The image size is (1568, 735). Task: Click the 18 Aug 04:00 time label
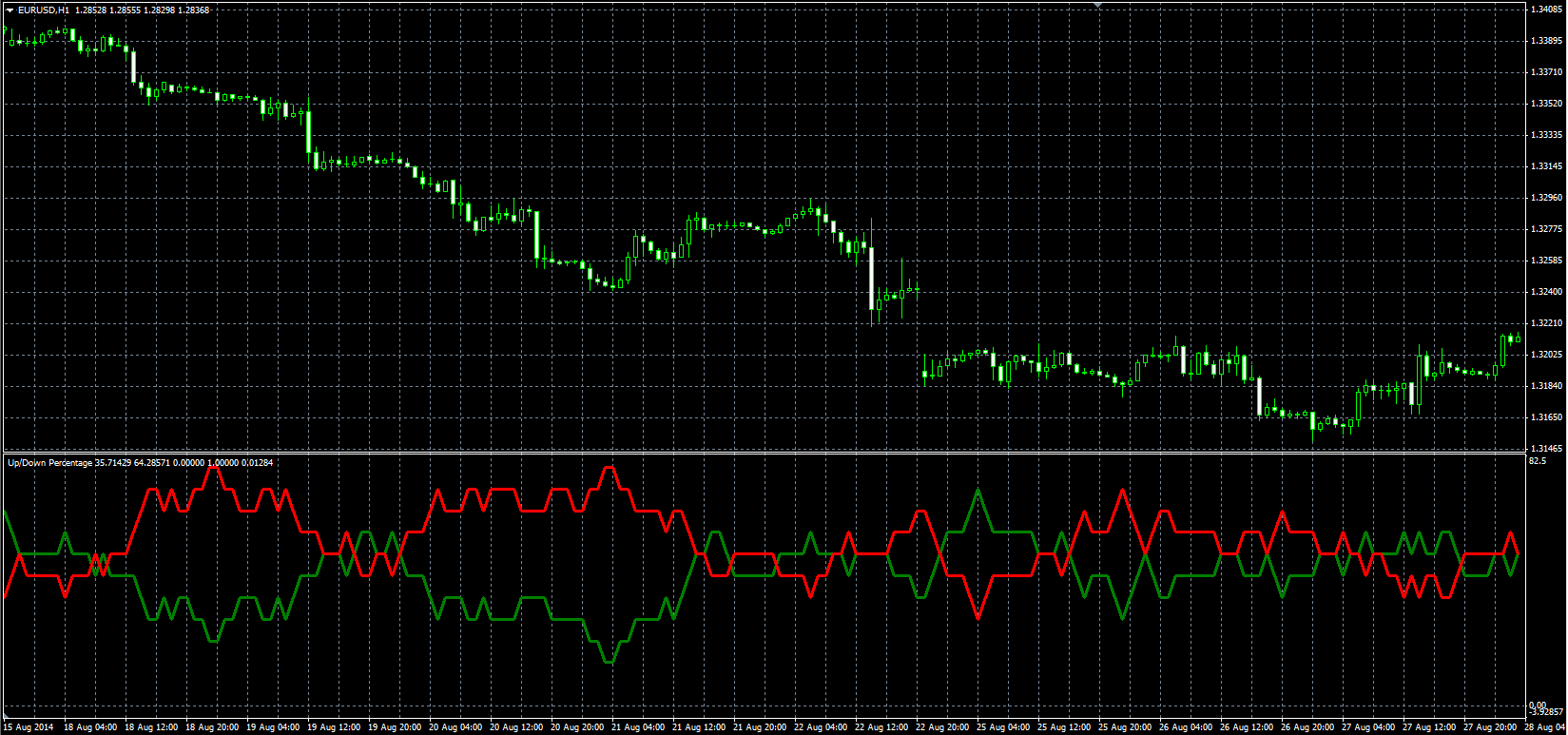click(90, 727)
